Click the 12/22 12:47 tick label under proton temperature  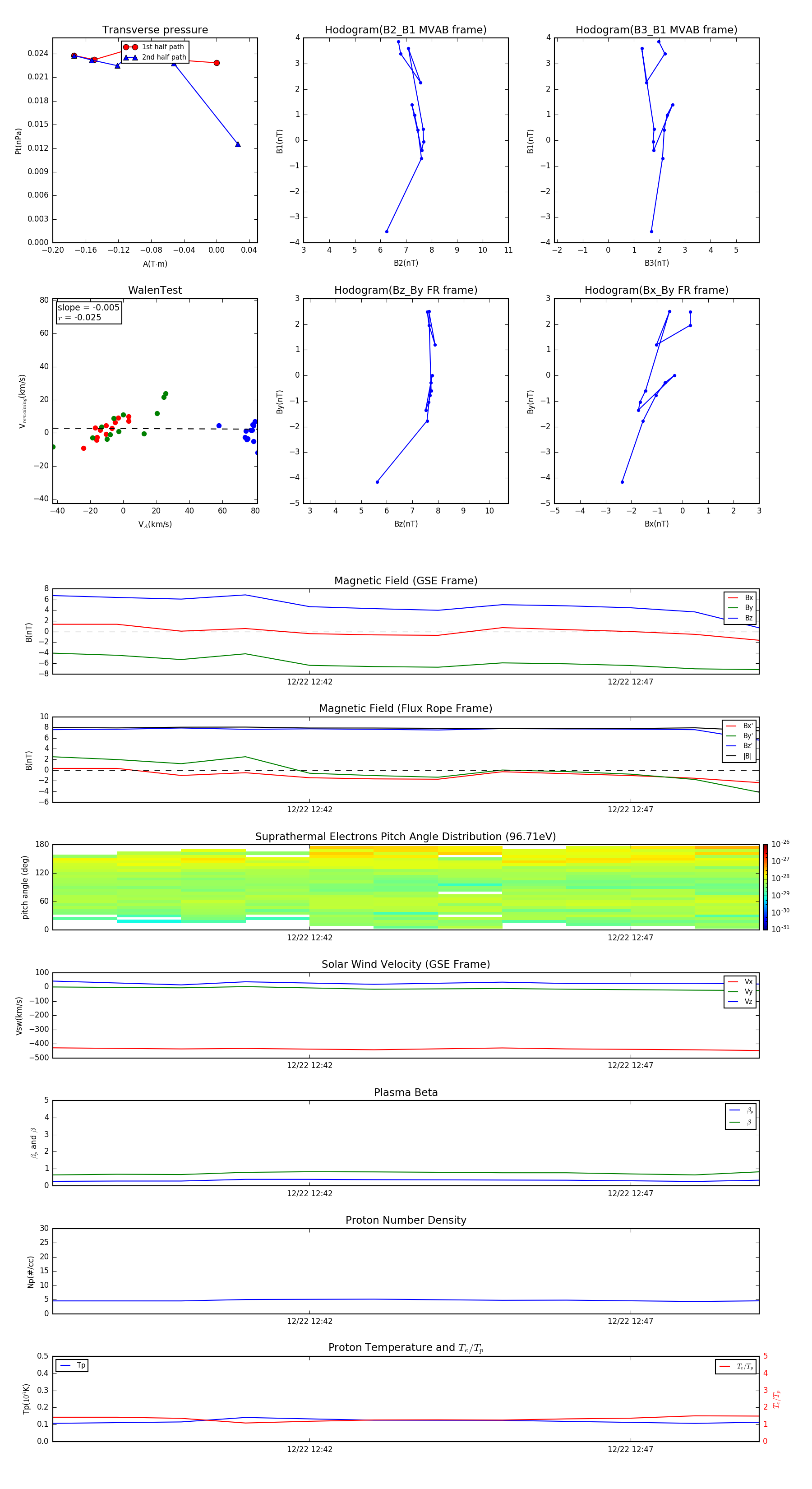(630, 1449)
